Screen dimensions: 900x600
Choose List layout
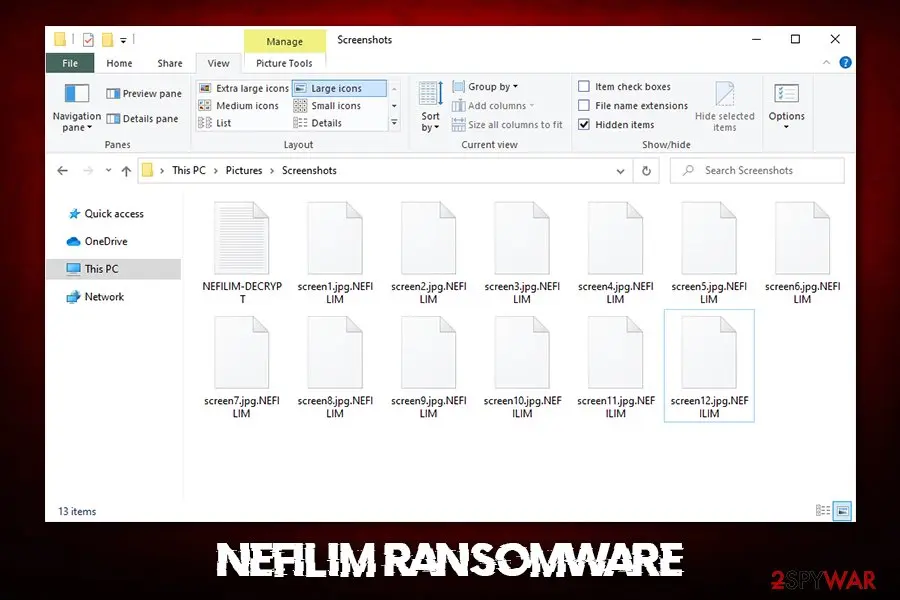point(215,123)
